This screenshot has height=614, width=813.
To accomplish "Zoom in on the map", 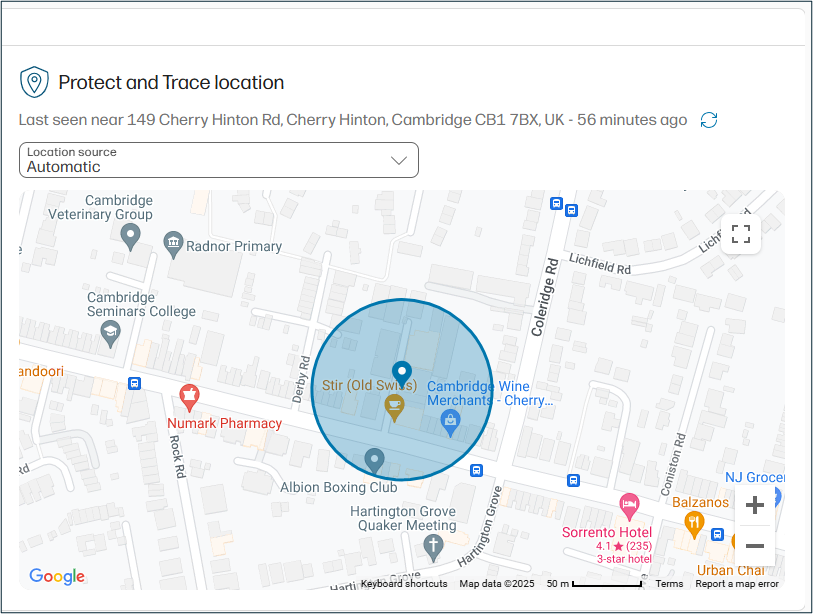I will tap(755, 505).
